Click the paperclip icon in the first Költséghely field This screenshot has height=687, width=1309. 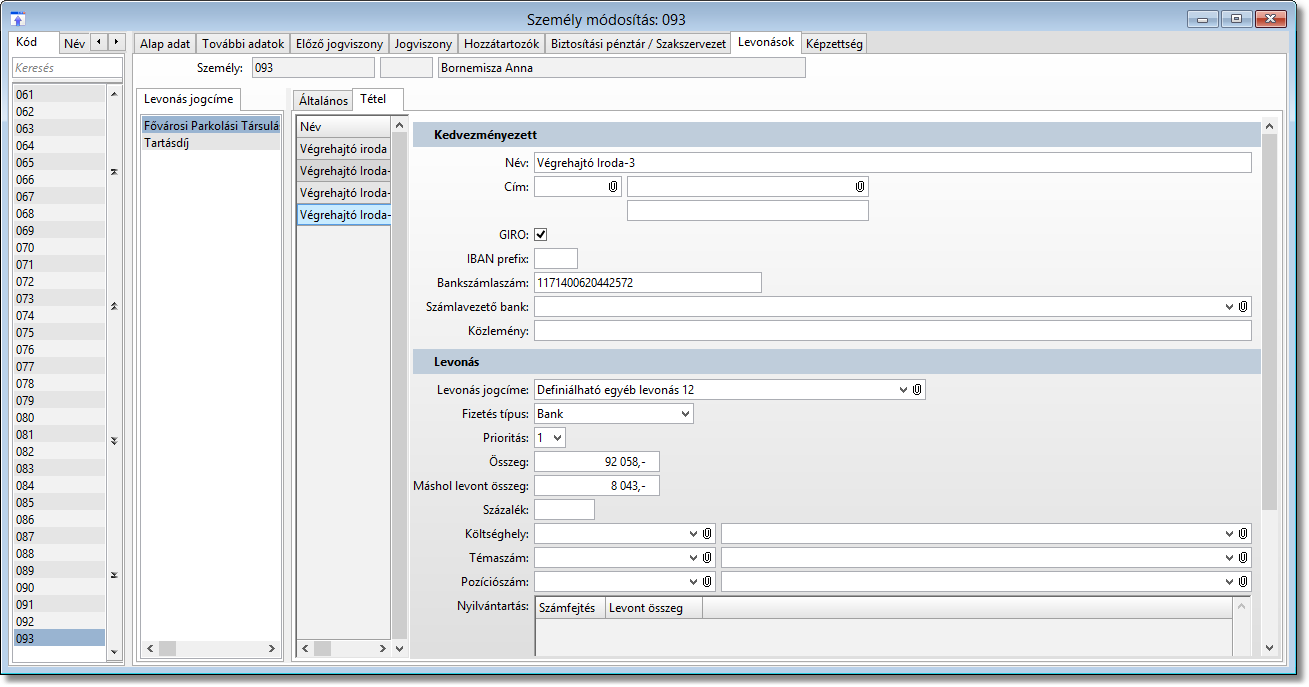[706, 534]
